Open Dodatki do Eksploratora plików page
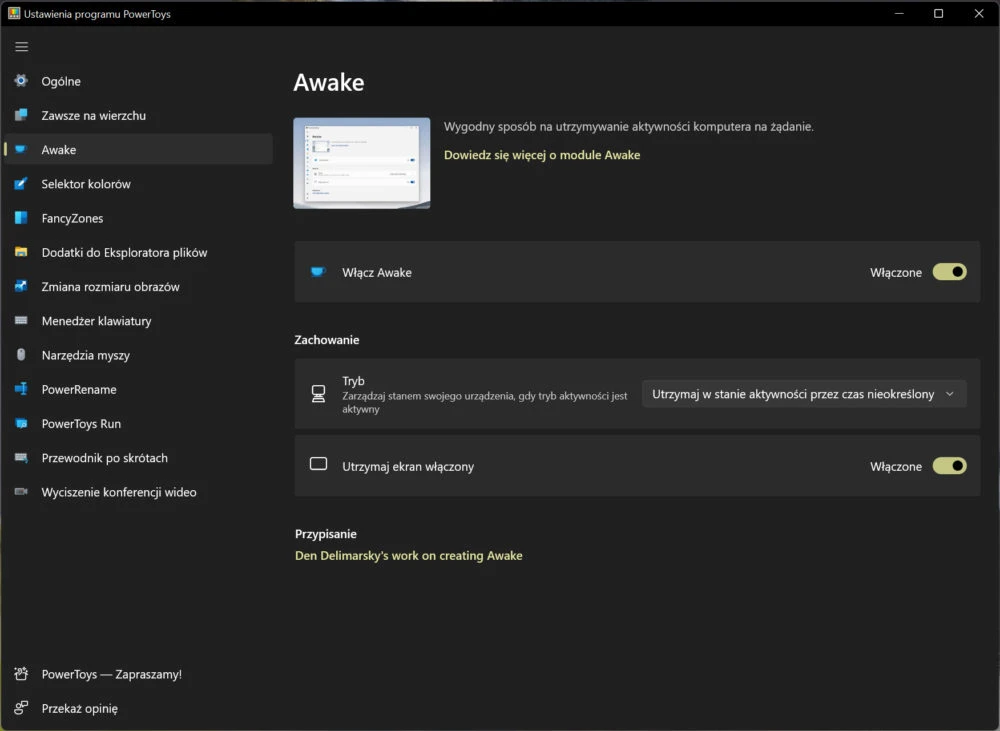The width and height of the screenshot is (1000, 731). 138,253
